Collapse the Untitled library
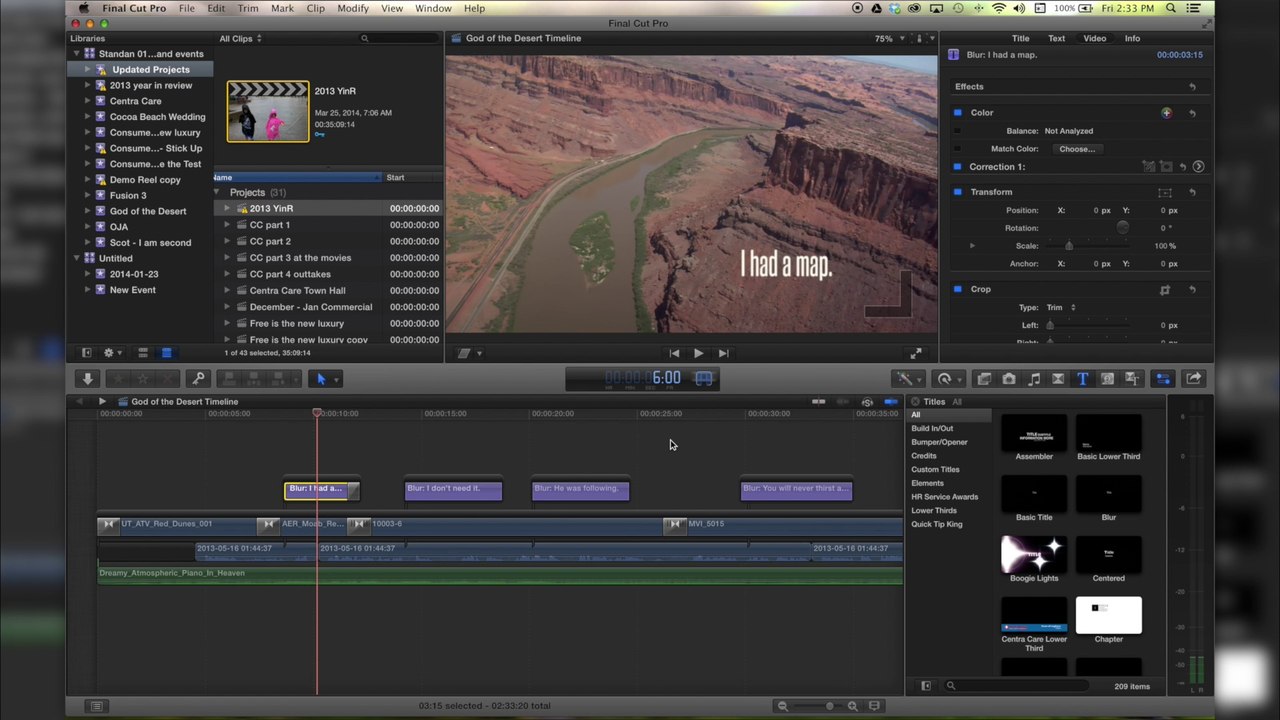Screen dimensions: 1280x720 76,258
